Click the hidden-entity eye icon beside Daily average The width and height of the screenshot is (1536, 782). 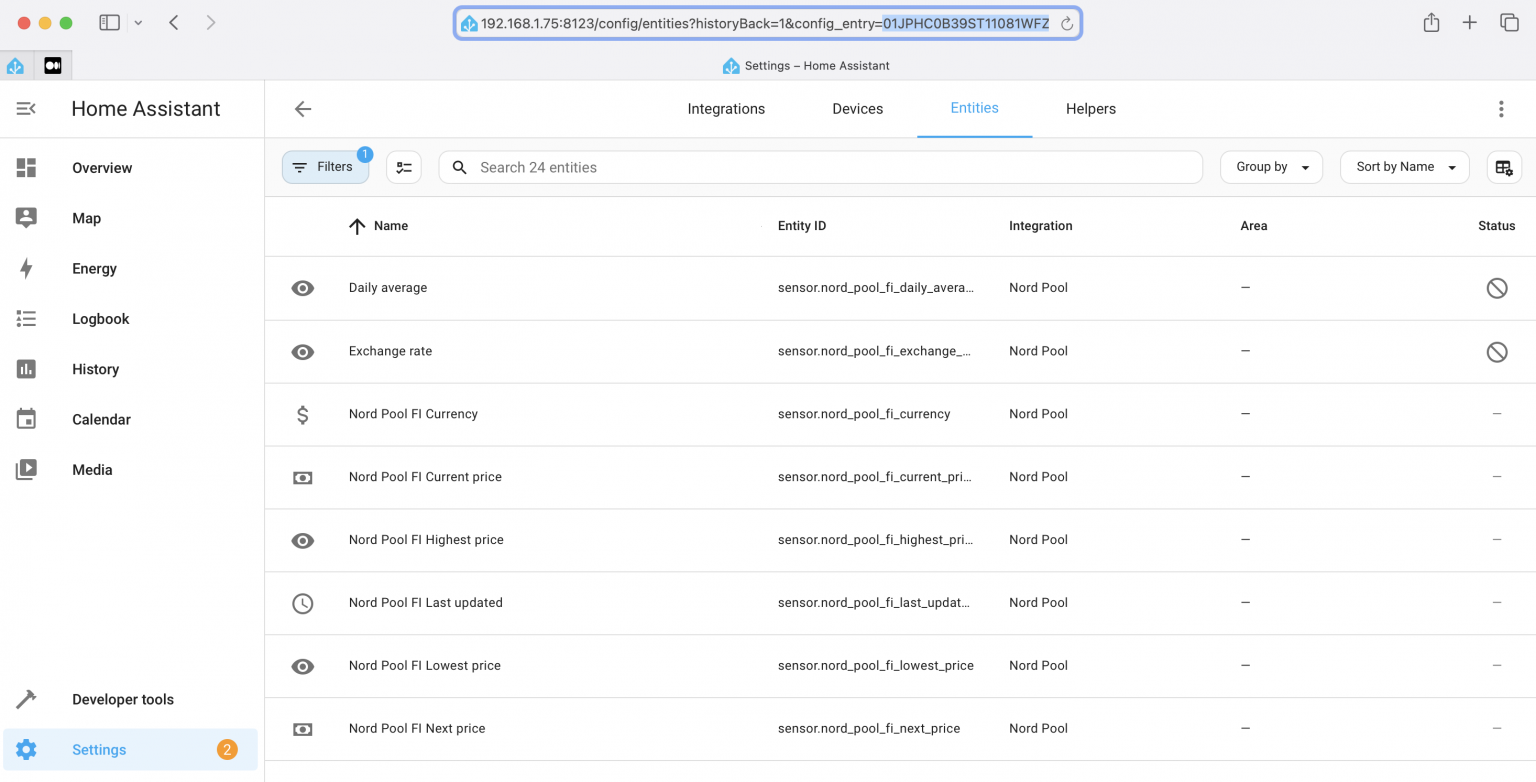(x=303, y=287)
